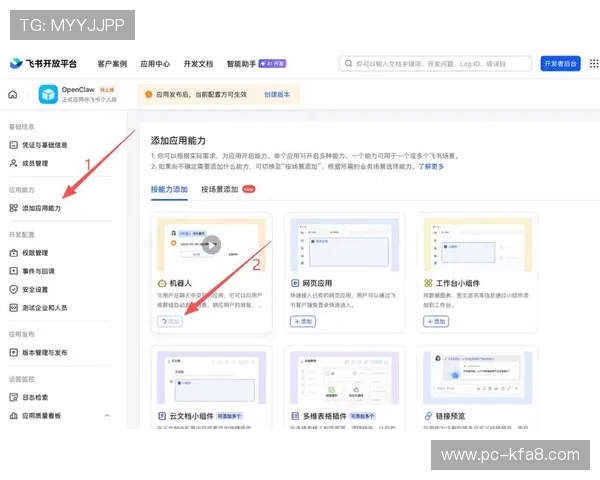Screen dimensions: 600x480
Task: Select 安全设置 in the sidebar
Action: point(35,289)
